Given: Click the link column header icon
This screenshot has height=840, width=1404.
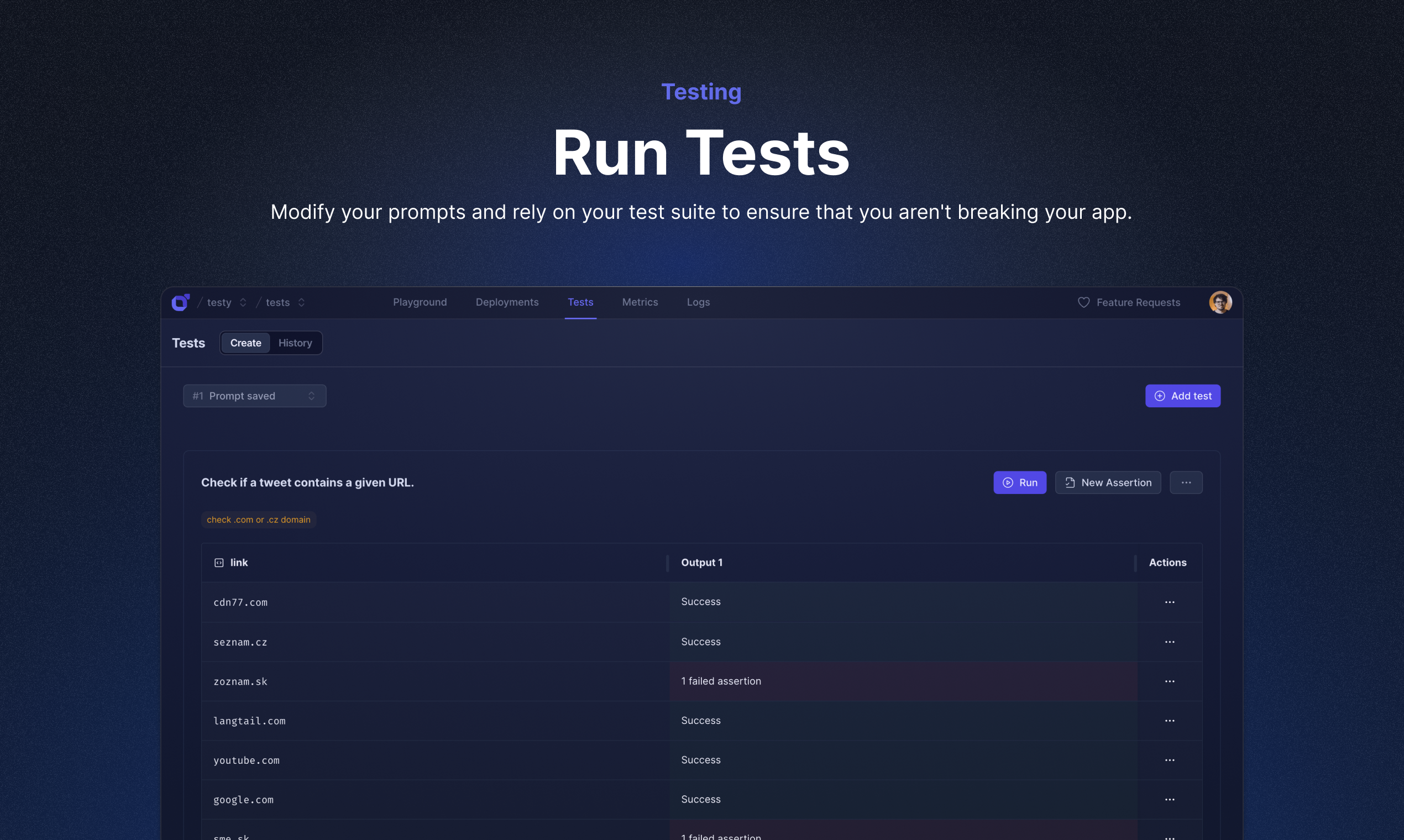Looking at the screenshot, I should (x=218, y=563).
